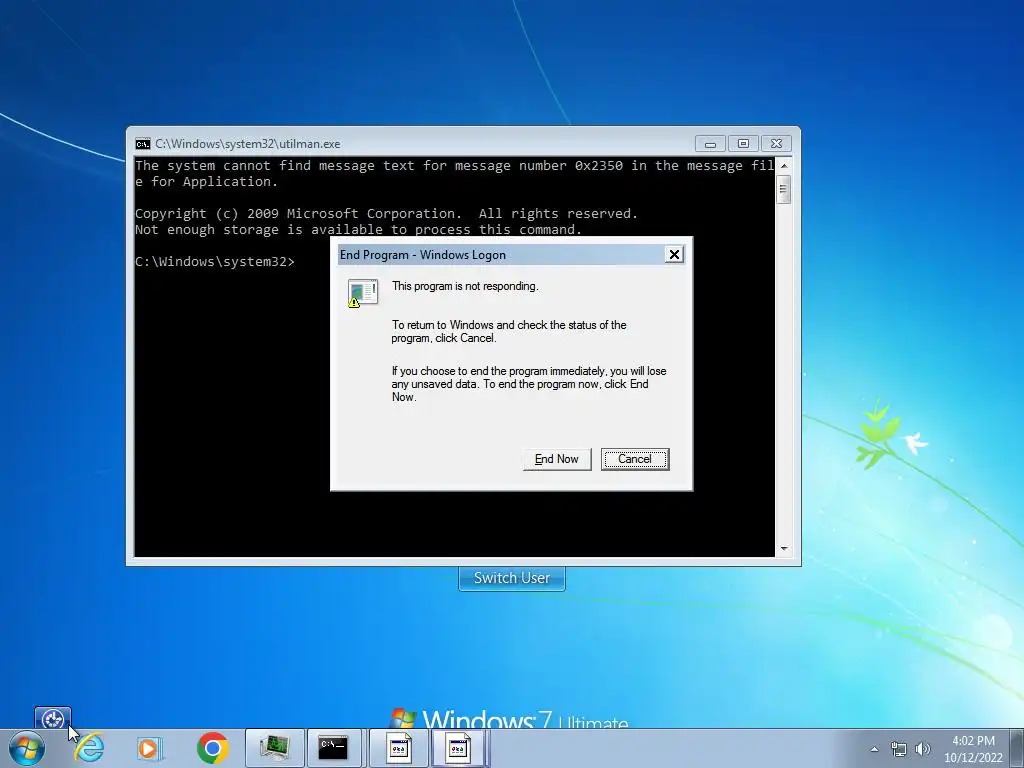Click the 'This program is not responding.' text
Viewport: 1024px width, 768px height.
(x=465, y=286)
